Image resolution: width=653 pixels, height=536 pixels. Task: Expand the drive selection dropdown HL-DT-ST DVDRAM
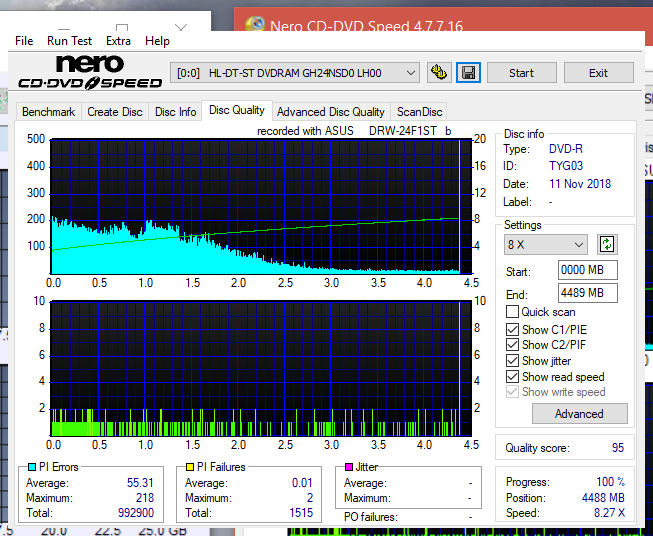click(x=294, y=73)
